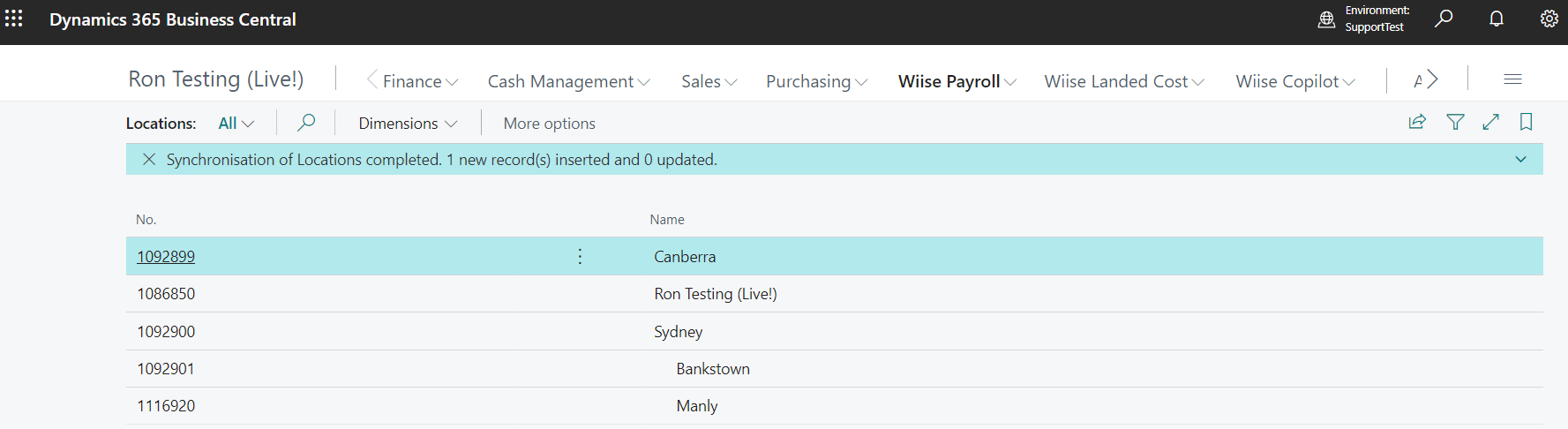Expand the notification details chevron
The height and width of the screenshot is (429, 1568).
[1521, 159]
